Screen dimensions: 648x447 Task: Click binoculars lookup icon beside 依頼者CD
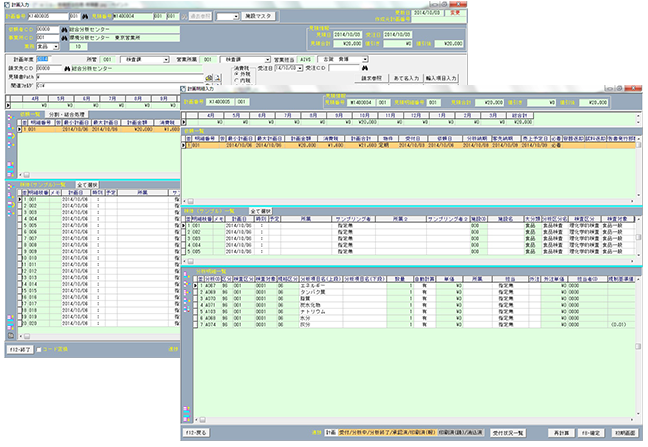(x=64, y=30)
